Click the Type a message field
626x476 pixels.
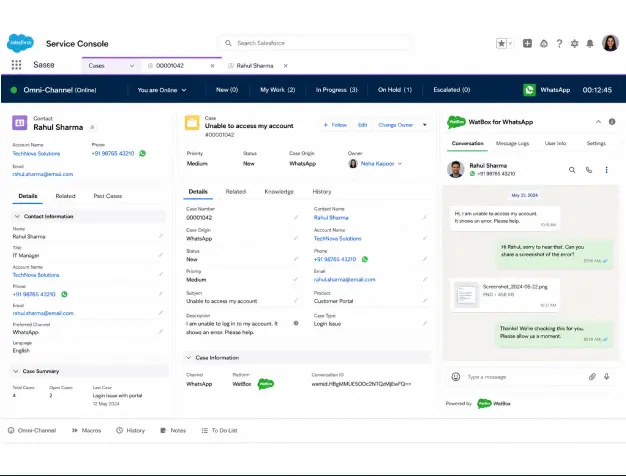pyautogui.click(x=524, y=377)
